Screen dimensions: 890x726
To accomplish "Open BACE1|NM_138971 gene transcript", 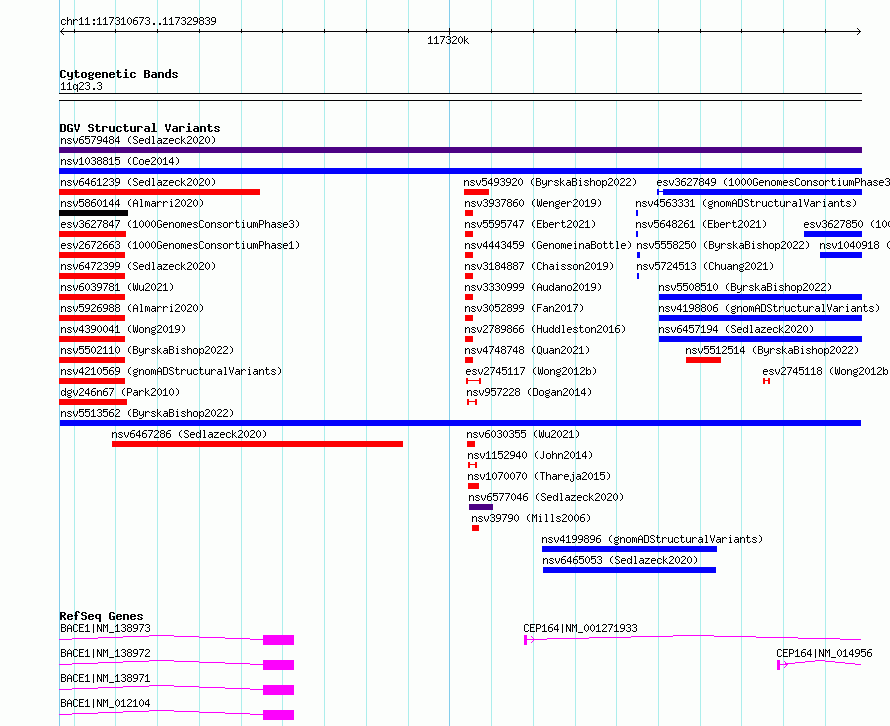I will point(106,678).
